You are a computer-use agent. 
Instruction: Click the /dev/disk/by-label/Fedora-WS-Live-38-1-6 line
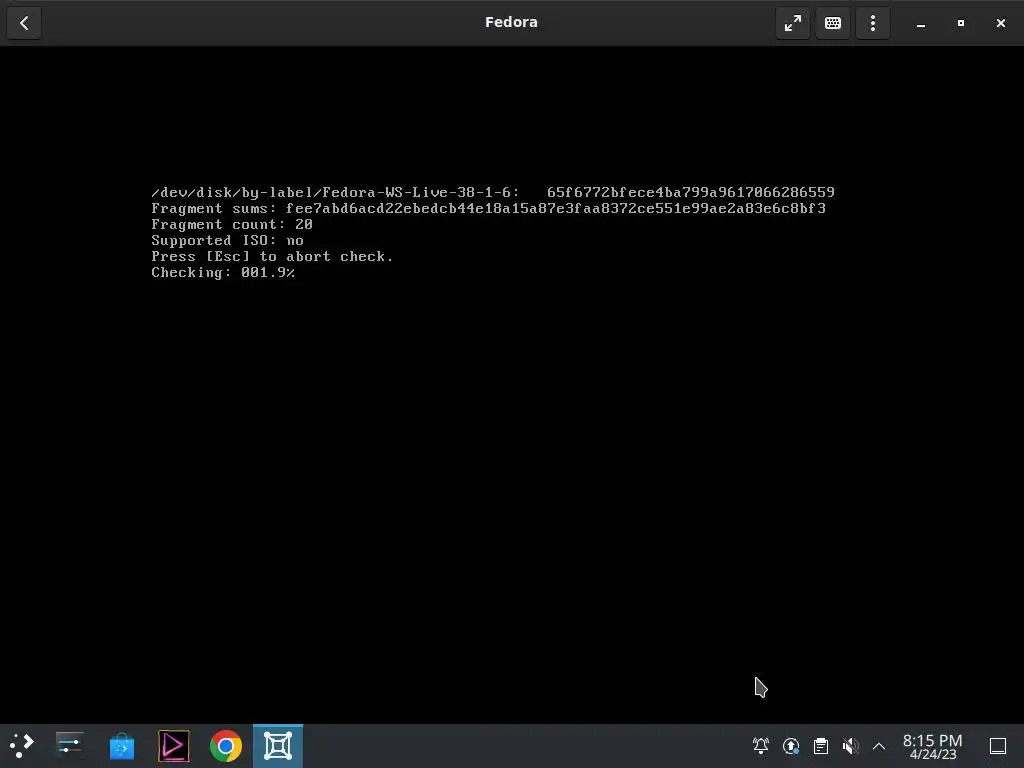[493, 192]
